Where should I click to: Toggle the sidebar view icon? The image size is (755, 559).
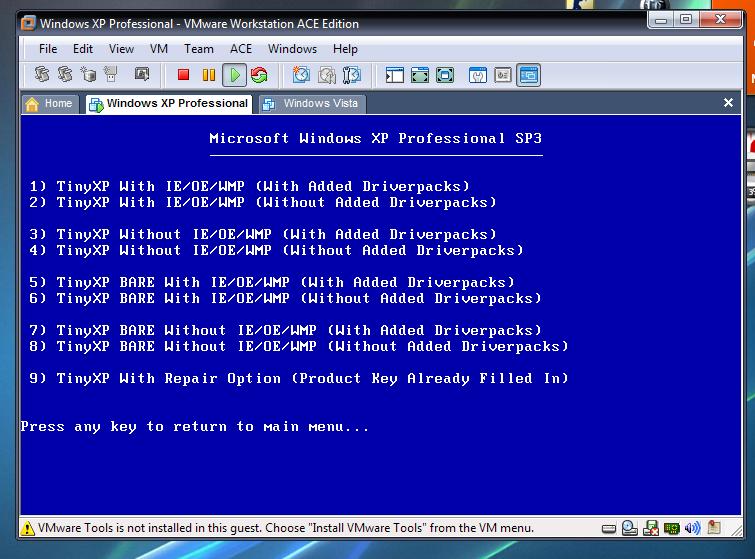coord(394,75)
